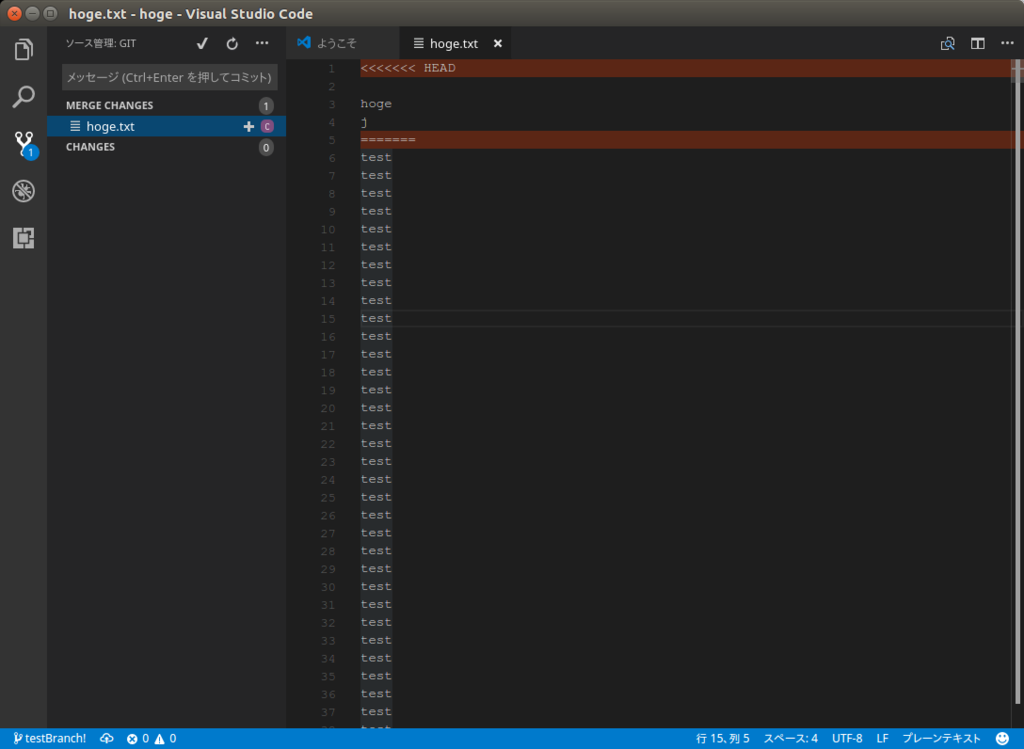This screenshot has height=749, width=1024.
Task: Switch to the ようこそ tab
Action: coord(342,43)
